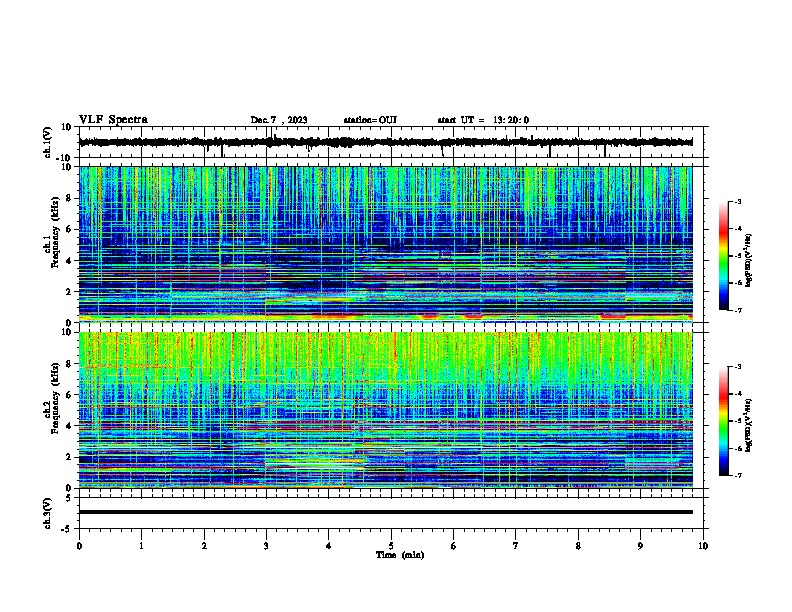This screenshot has height=612, width=792.
Task: Select the "Time (min)" axis label
Action: [x=400, y=555]
